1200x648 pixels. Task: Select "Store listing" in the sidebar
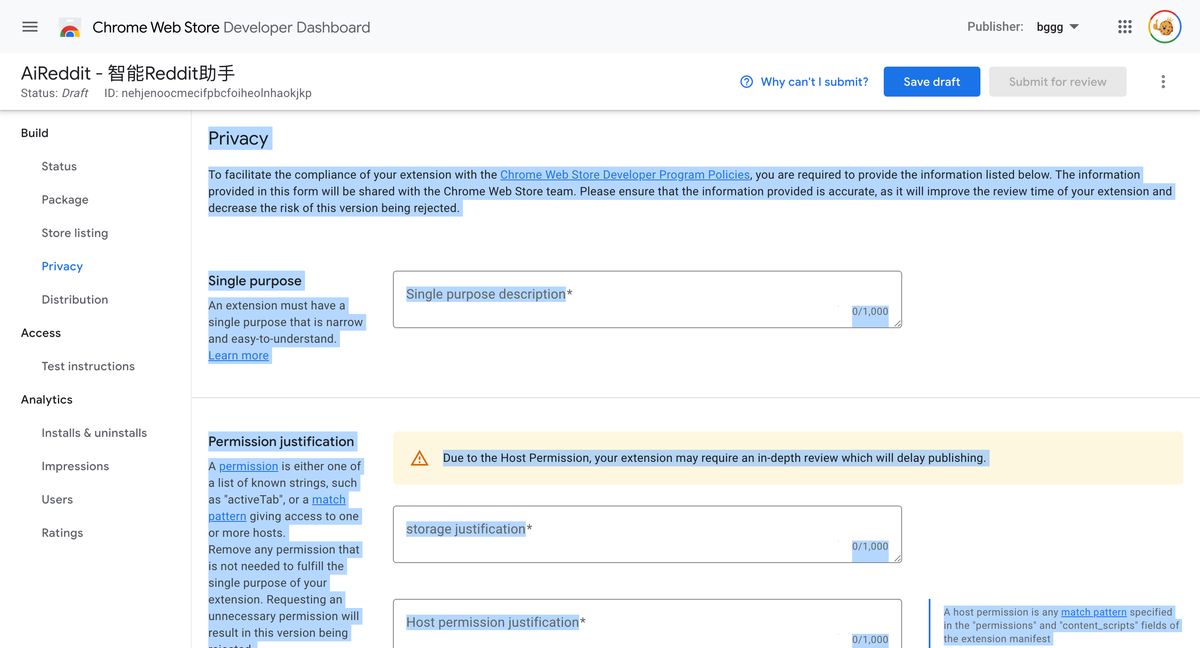74,232
